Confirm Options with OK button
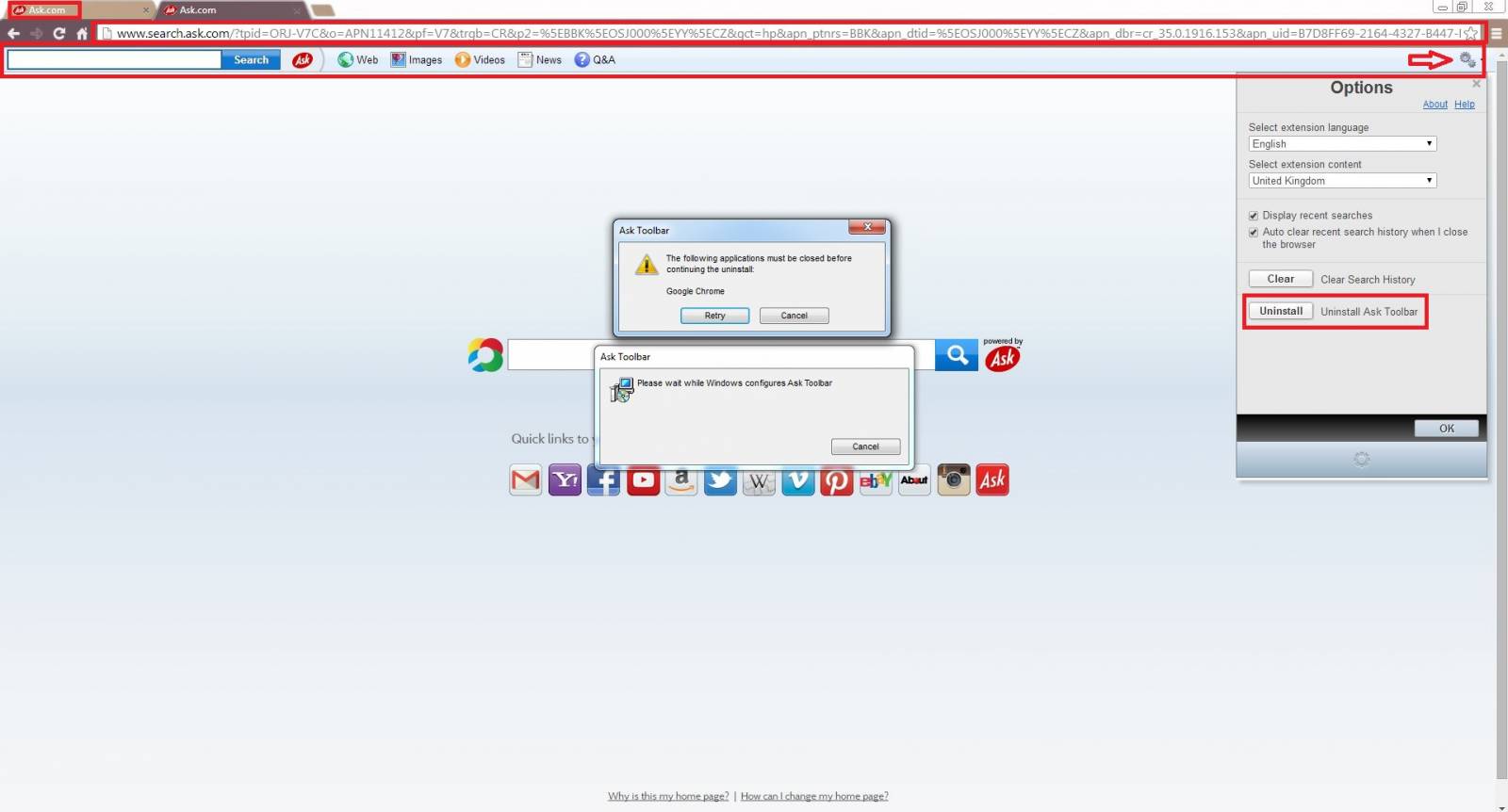 1446,429
